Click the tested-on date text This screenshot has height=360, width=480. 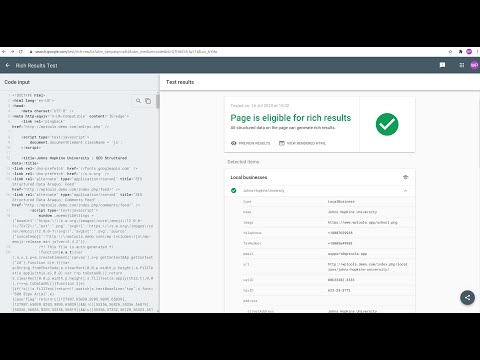pos(260,106)
